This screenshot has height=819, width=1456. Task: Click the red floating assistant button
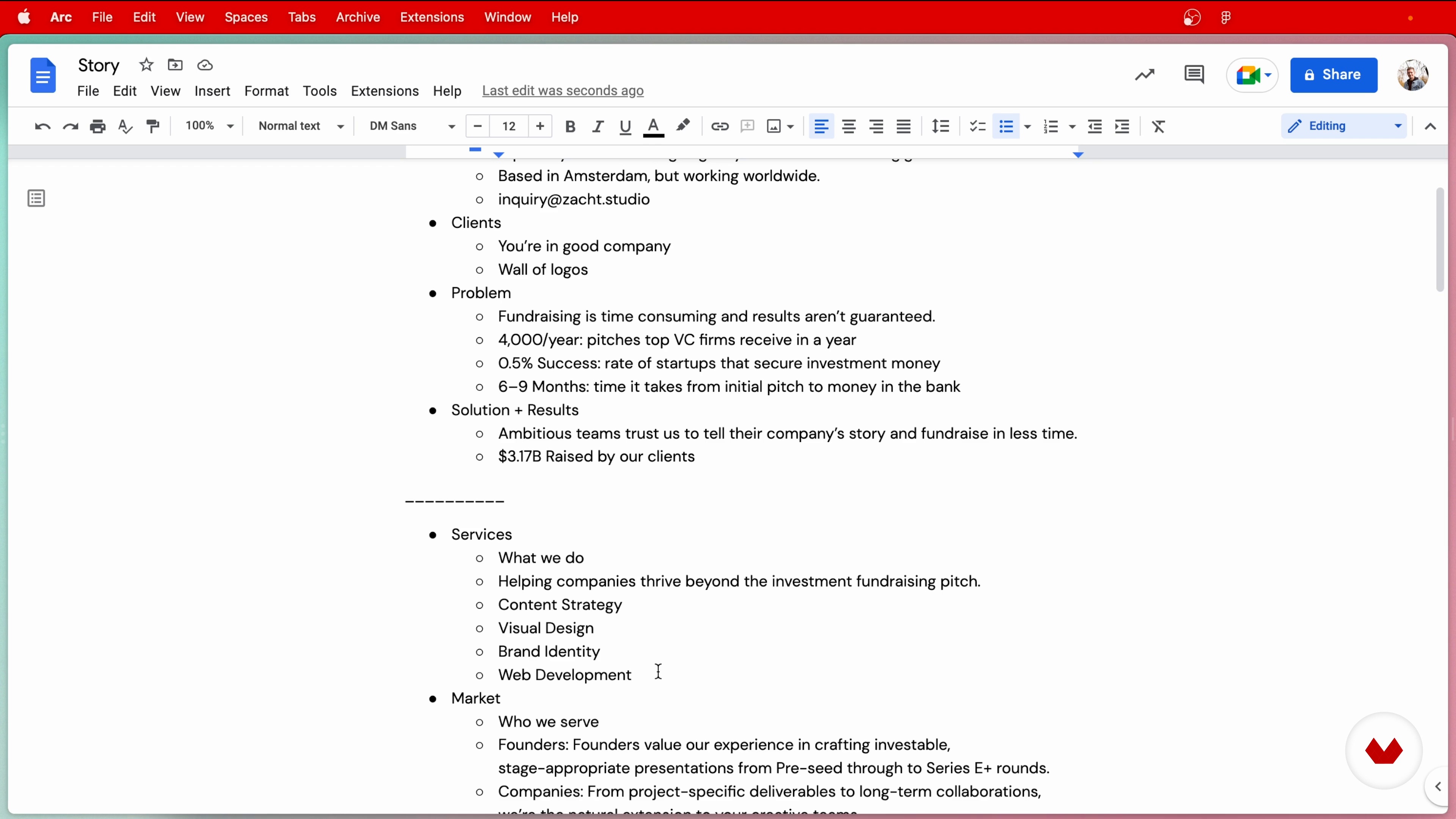tap(1384, 751)
